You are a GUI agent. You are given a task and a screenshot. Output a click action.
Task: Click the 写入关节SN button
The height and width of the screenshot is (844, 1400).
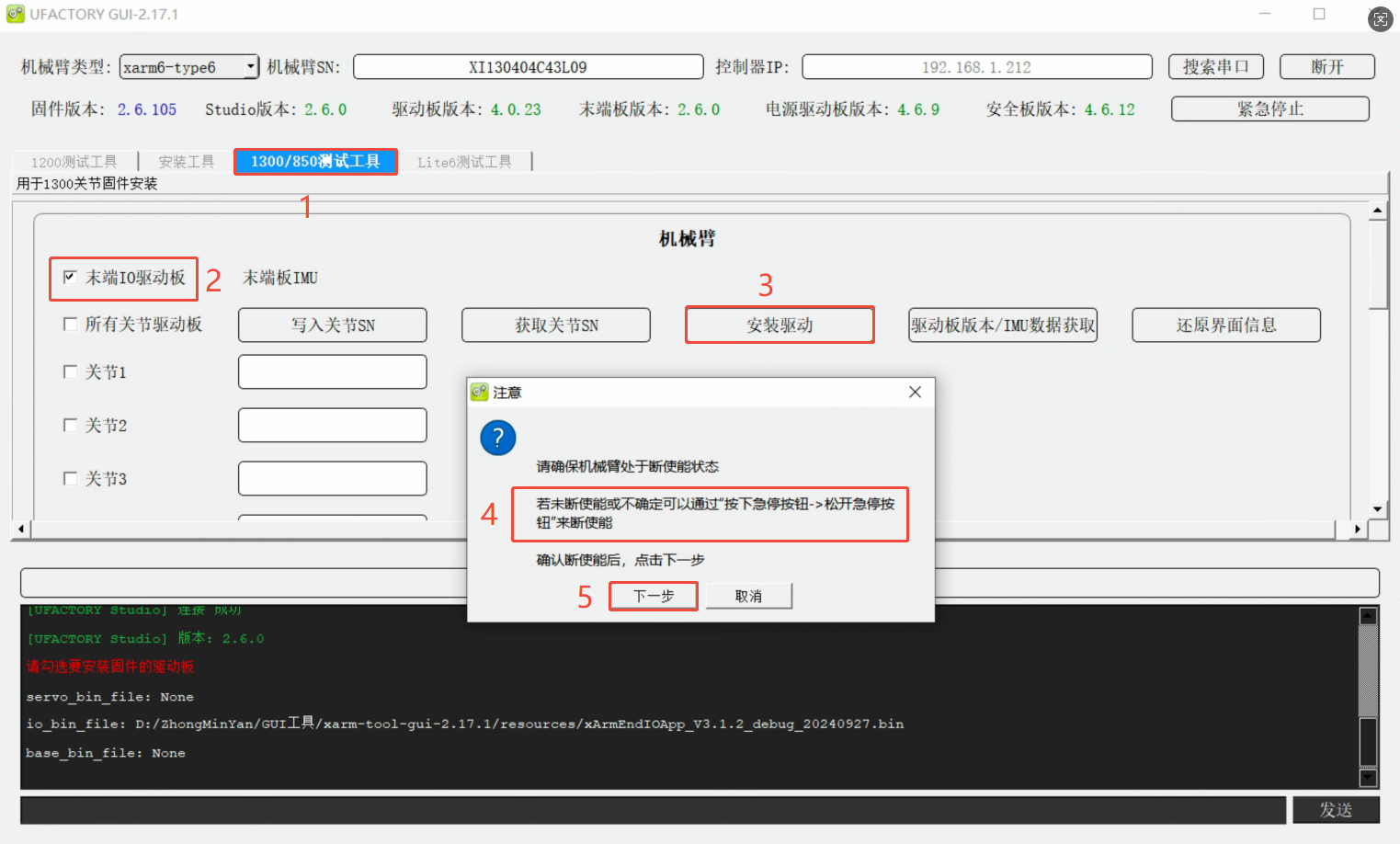[x=333, y=325]
